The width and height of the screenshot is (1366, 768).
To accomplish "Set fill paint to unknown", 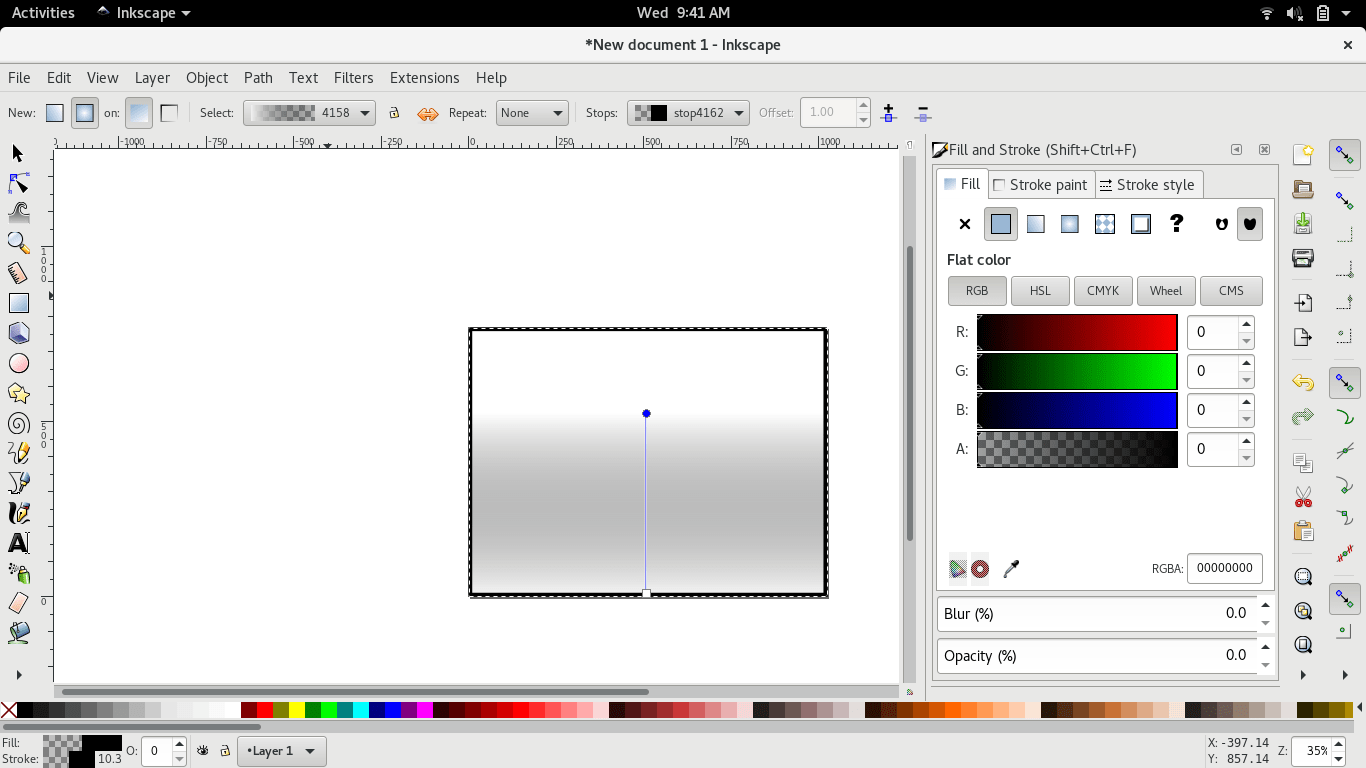I will (1176, 224).
